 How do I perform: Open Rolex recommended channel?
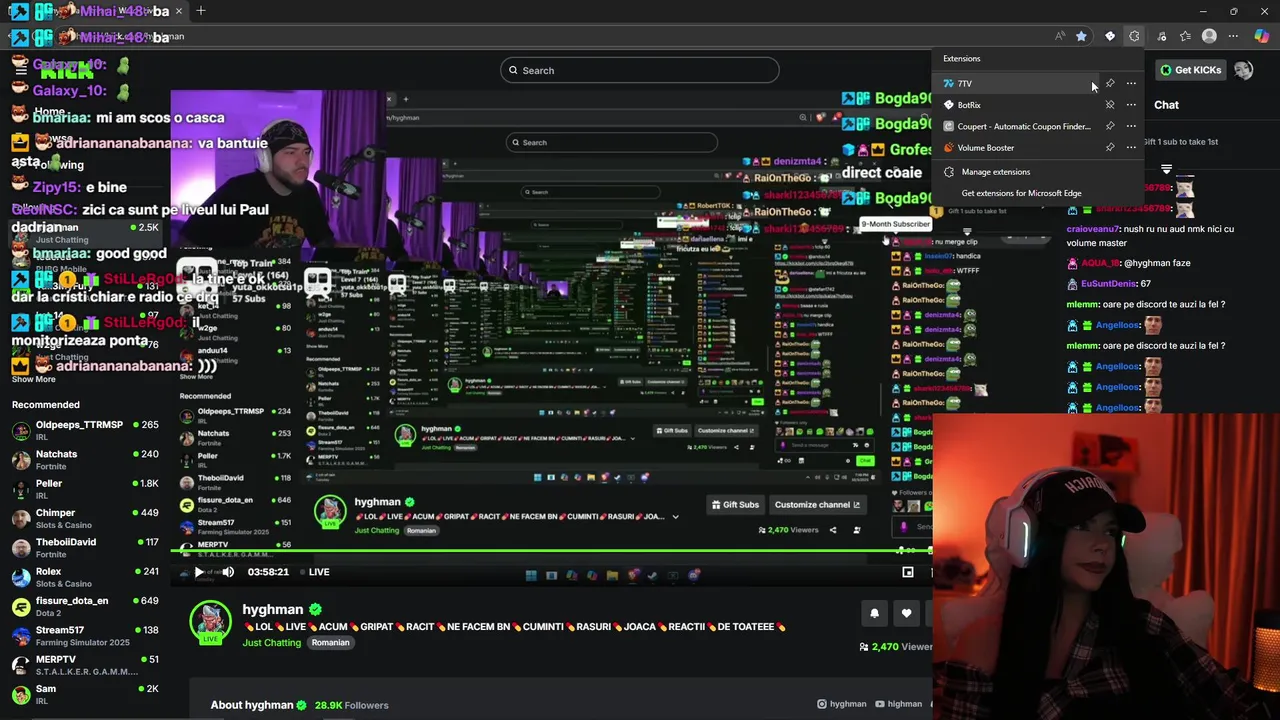click(85, 577)
